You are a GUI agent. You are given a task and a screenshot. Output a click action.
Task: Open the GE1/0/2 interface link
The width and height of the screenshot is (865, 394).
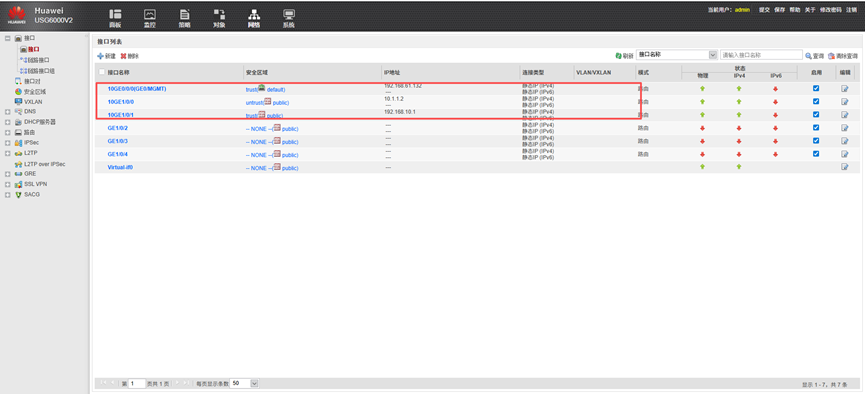click(x=118, y=128)
